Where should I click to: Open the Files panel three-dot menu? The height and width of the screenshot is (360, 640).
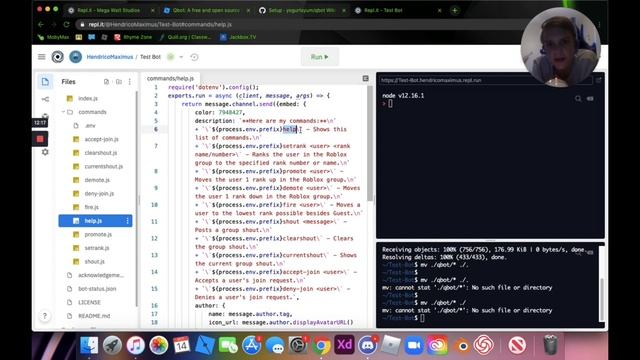130,82
